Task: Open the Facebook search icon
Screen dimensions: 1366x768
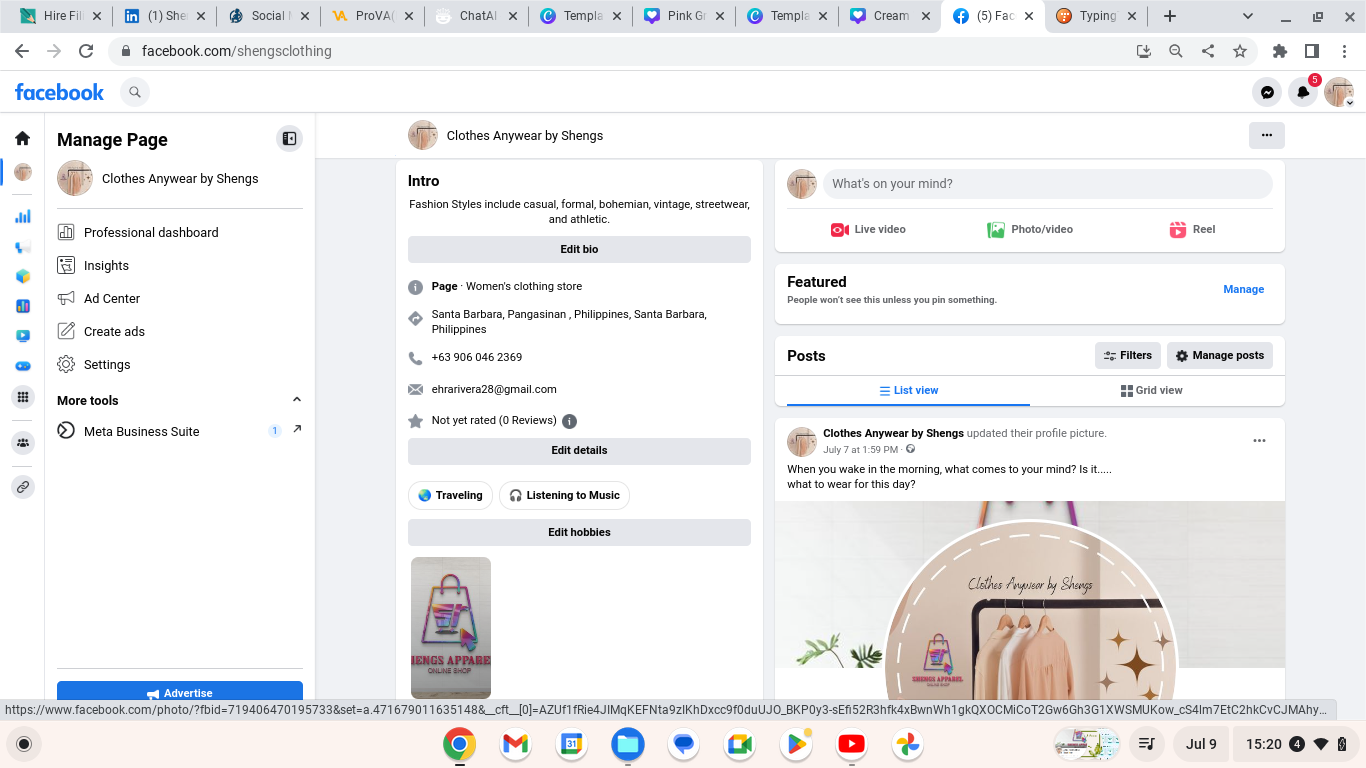Action: tap(135, 92)
